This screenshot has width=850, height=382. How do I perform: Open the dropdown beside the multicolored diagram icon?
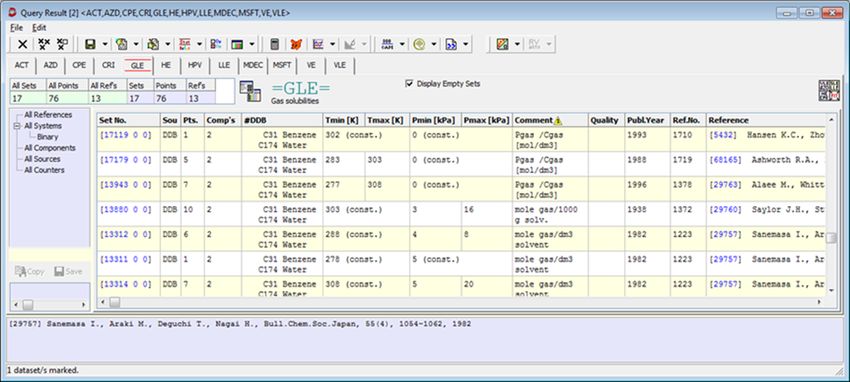tap(517, 44)
